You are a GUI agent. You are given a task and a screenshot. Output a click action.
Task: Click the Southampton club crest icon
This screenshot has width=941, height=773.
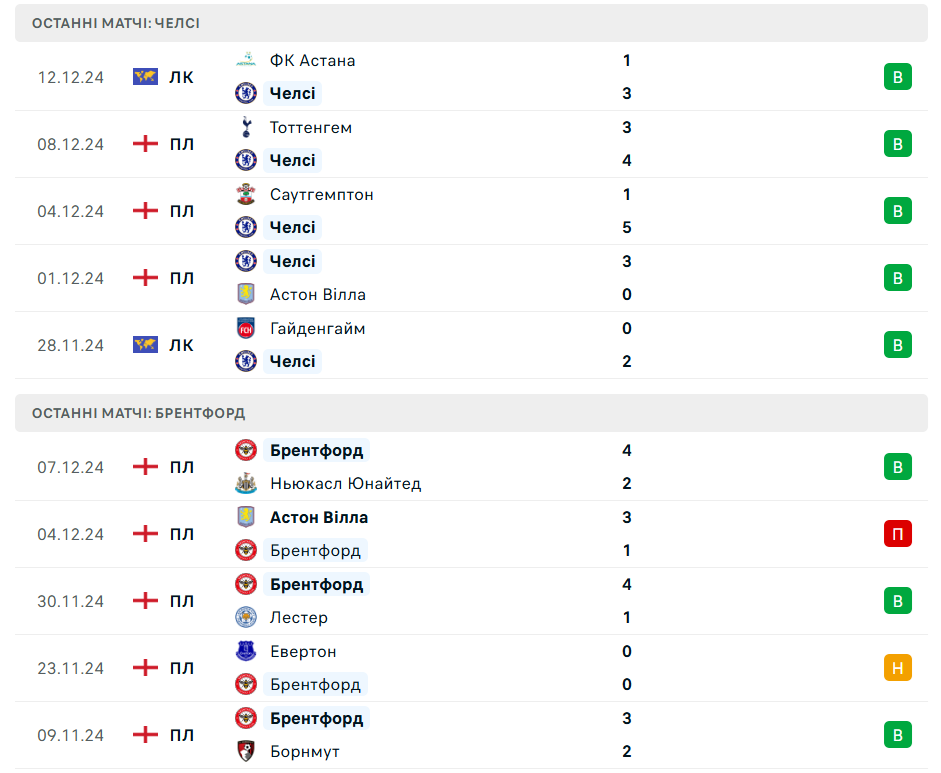tap(246, 194)
